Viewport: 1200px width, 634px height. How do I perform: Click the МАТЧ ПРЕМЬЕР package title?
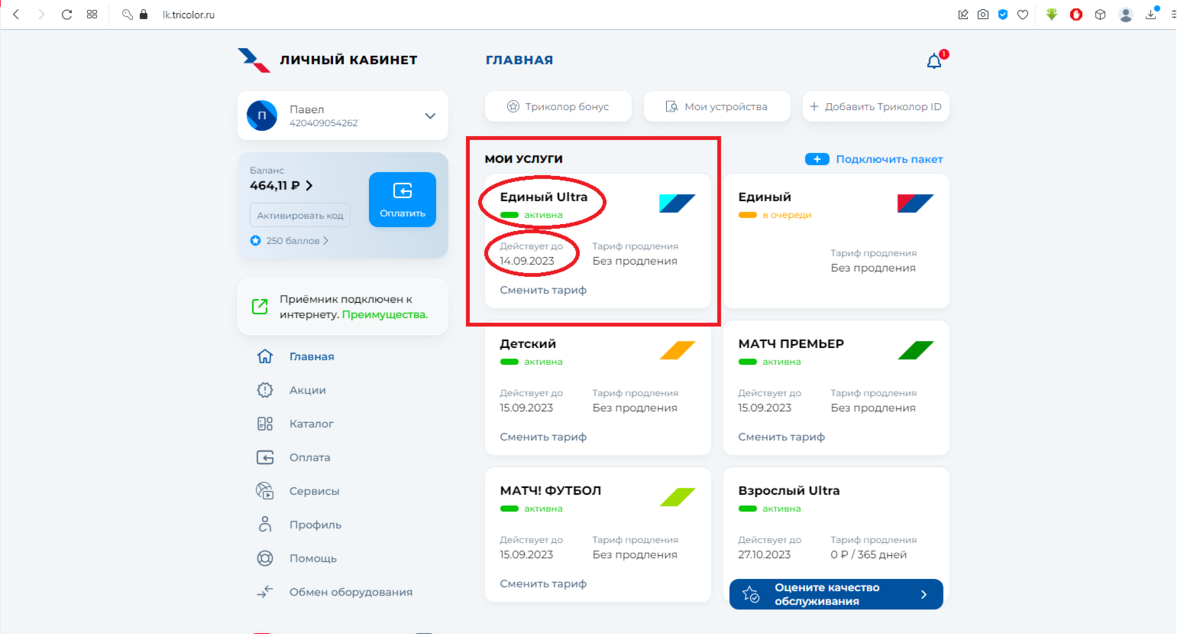pyautogui.click(x=791, y=344)
